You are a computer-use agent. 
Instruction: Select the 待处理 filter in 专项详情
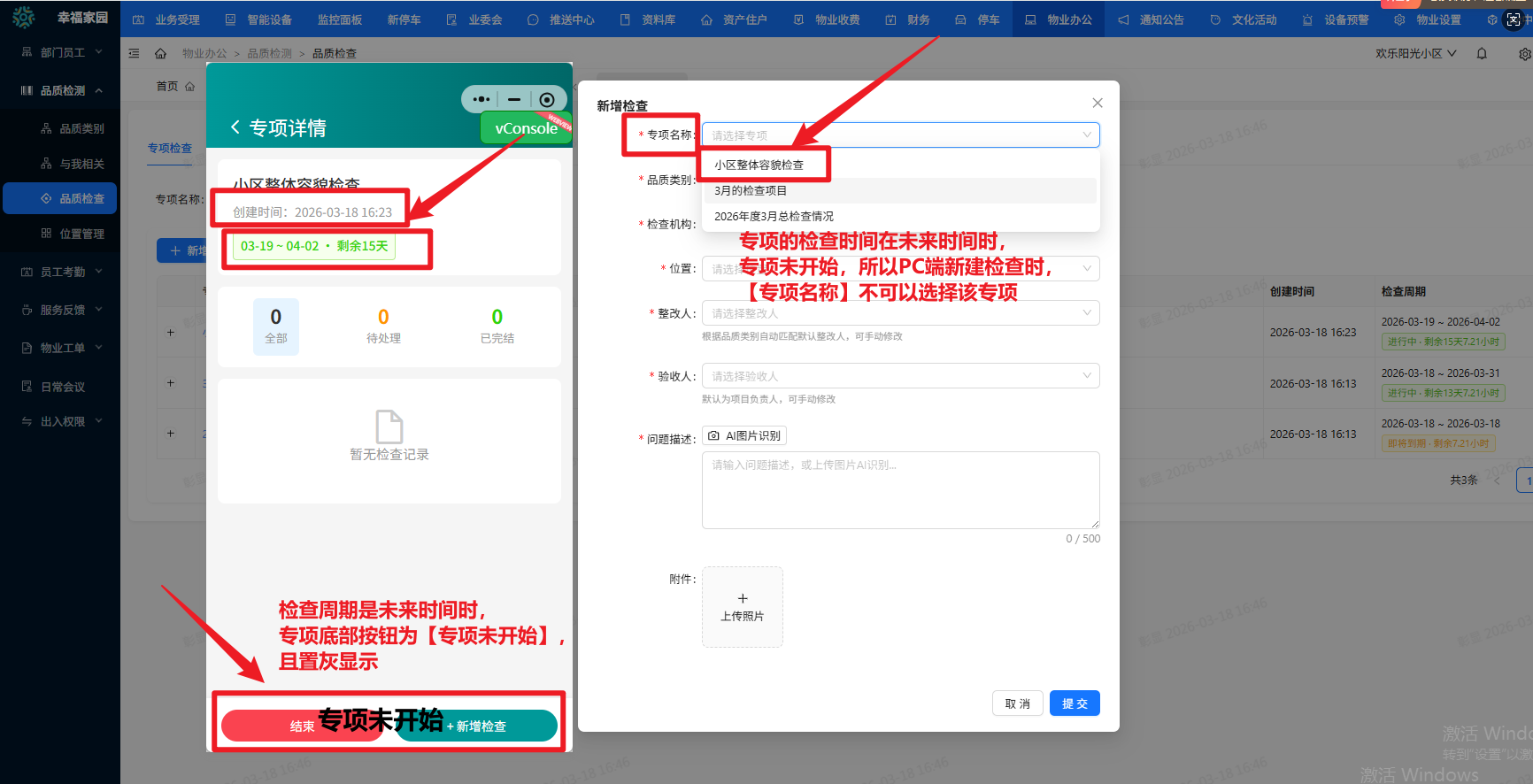tap(383, 327)
